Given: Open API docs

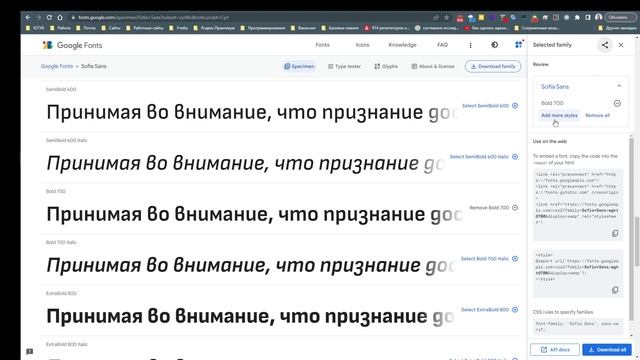Looking at the screenshot, I should tap(555, 350).
